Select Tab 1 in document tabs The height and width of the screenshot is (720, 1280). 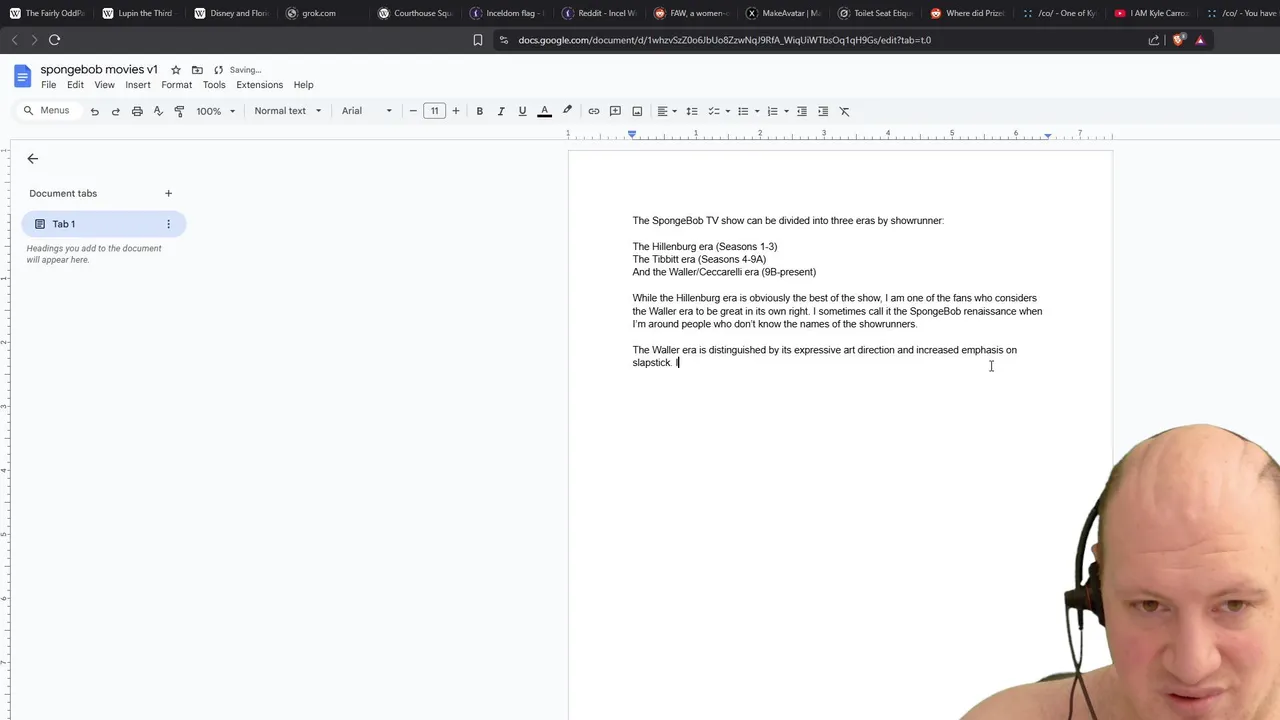104,224
